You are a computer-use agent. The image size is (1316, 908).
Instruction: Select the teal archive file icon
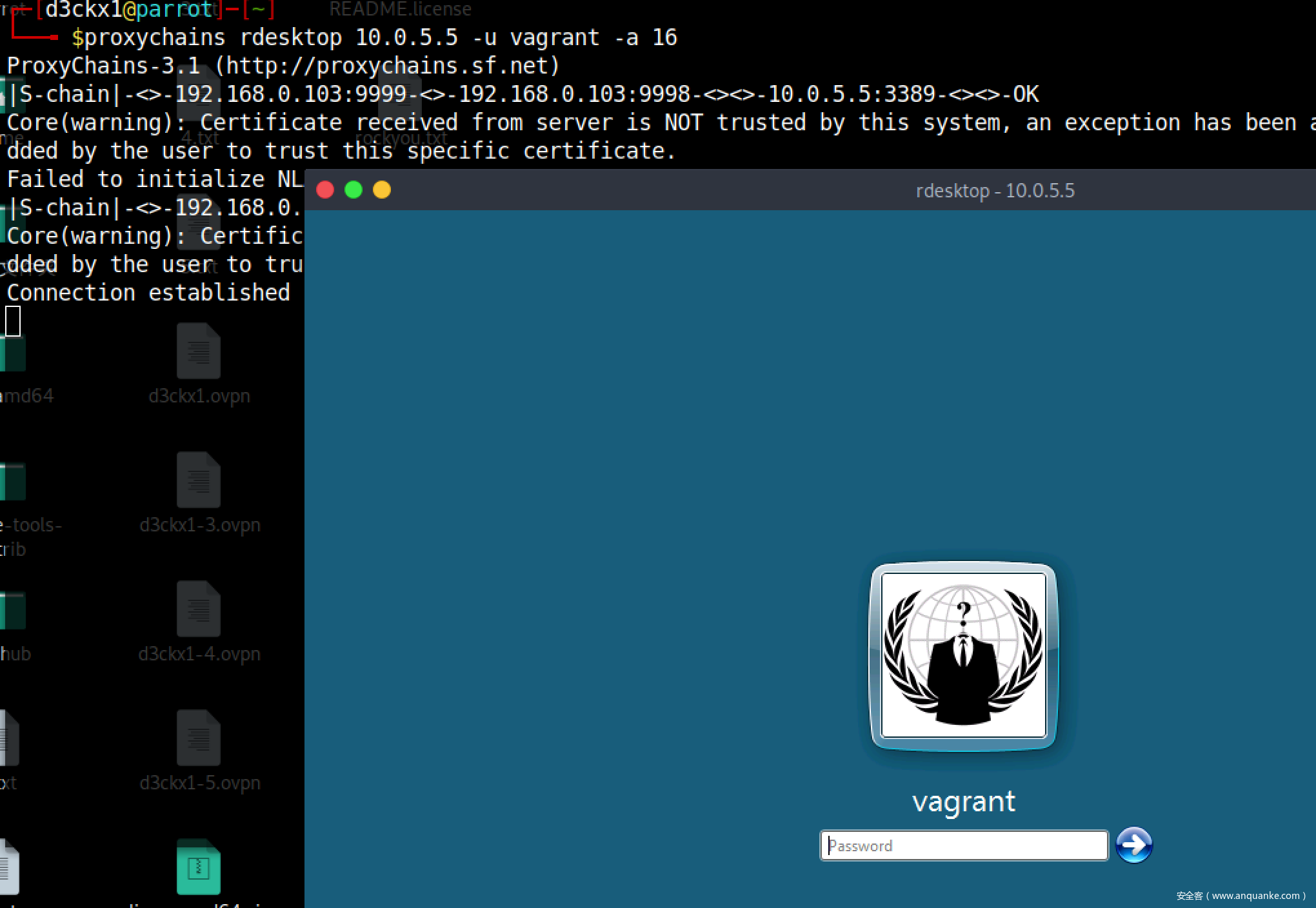tap(199, 867)
